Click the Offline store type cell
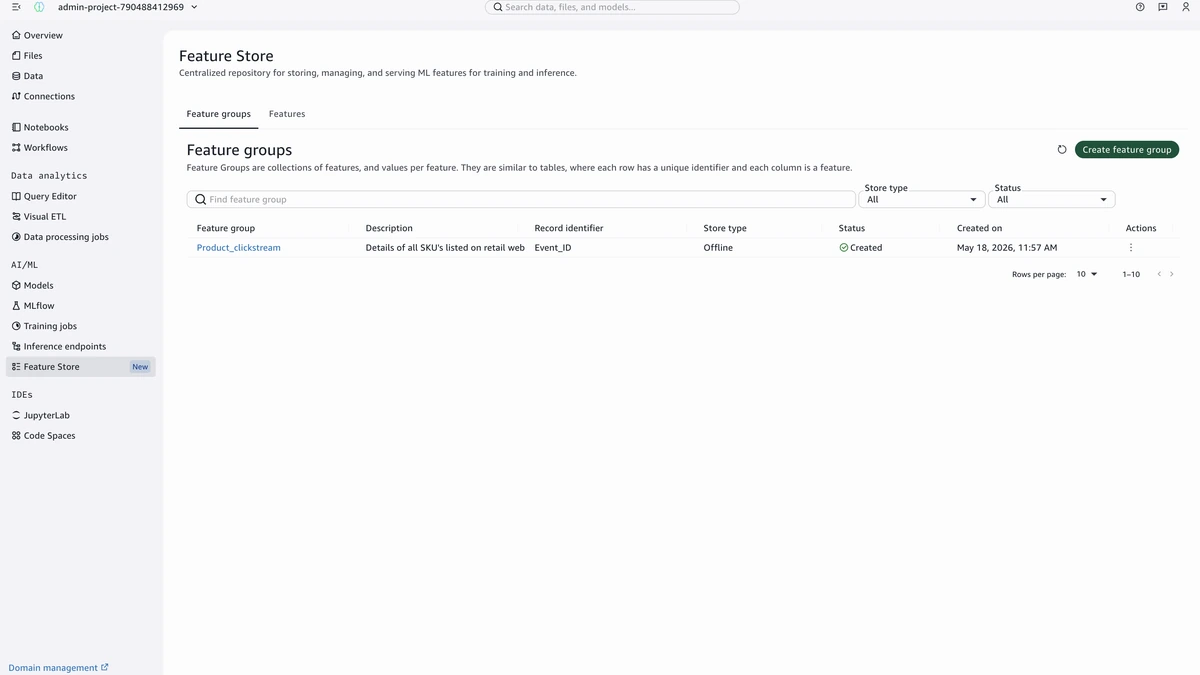 click(718, 248)
